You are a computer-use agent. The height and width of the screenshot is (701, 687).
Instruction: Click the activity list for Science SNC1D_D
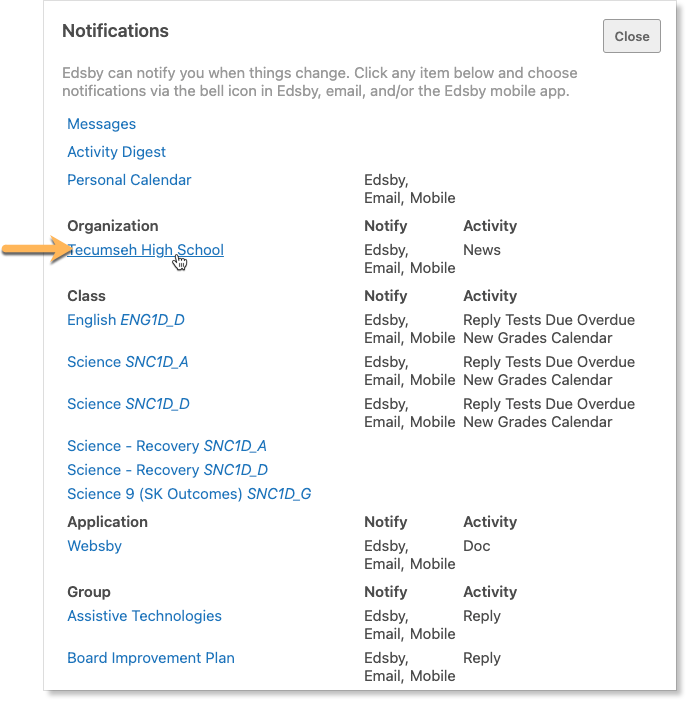pyautogui.click(x=549, y=413)
